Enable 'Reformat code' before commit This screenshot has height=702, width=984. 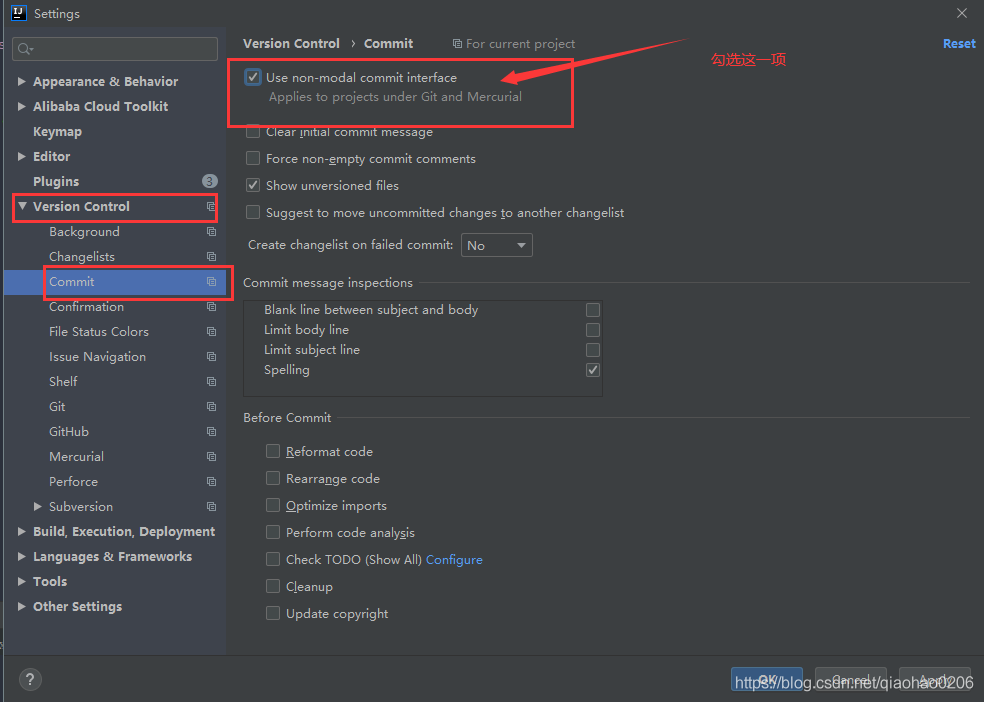(273, 451)
